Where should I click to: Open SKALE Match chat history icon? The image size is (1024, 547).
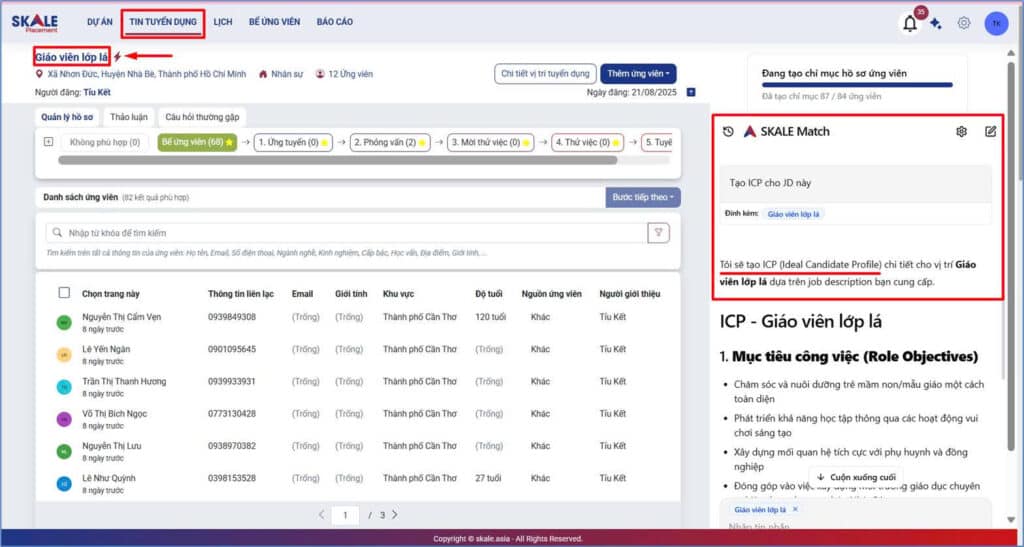[728, 131]
